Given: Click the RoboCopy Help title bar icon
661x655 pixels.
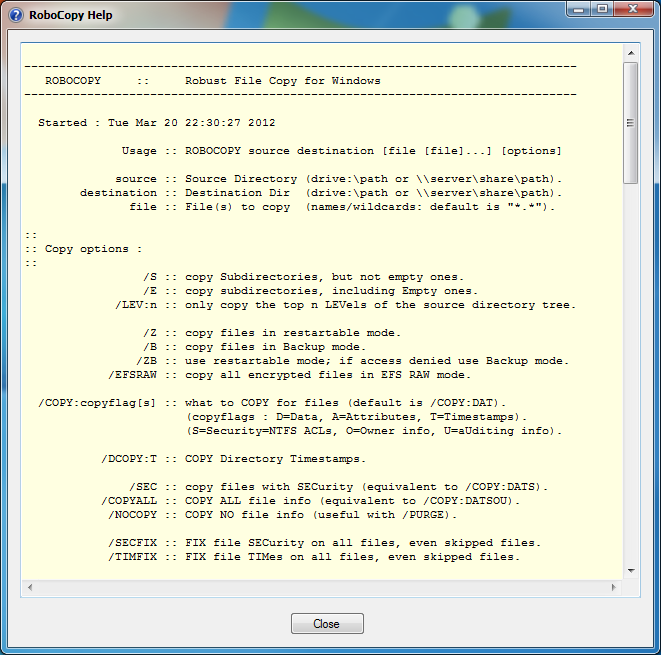Looking at the screenshot, I should pos(16,15).
